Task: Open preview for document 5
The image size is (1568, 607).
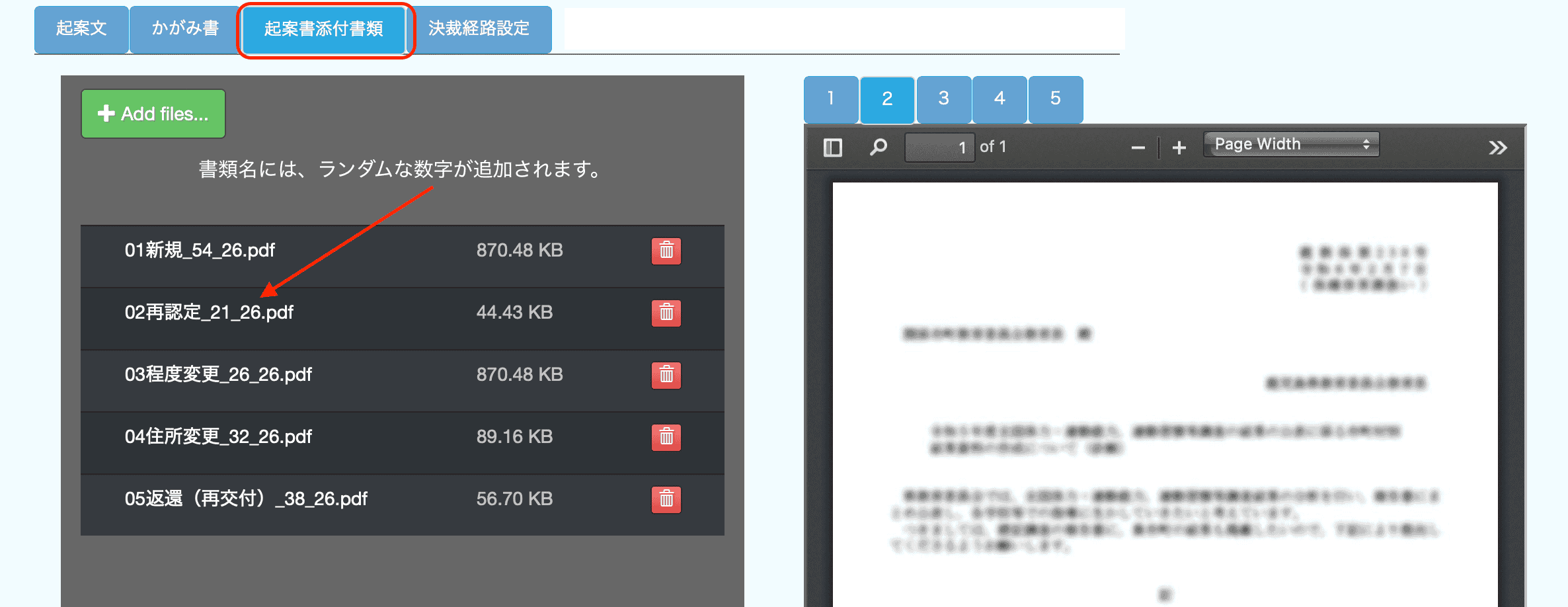Action: (1055, 99)
